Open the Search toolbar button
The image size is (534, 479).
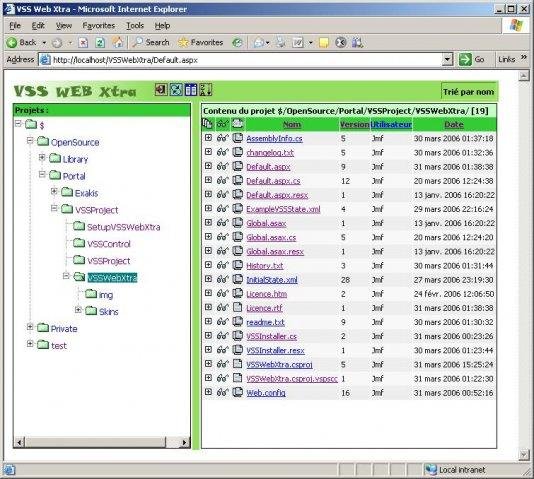(151, 42)
